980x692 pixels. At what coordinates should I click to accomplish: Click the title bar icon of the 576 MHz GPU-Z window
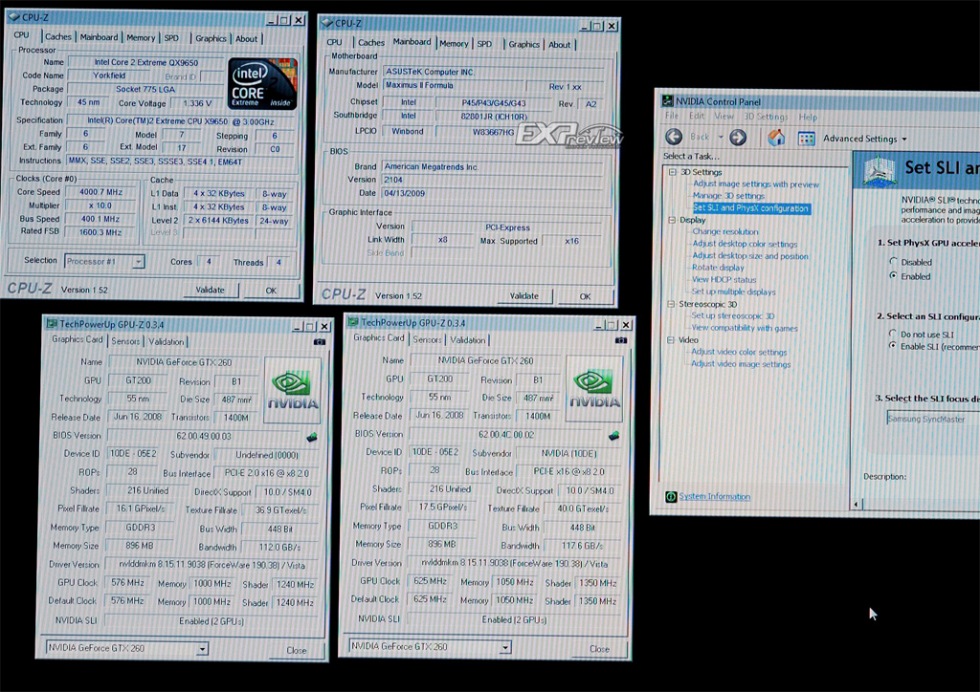pos(51,324)
